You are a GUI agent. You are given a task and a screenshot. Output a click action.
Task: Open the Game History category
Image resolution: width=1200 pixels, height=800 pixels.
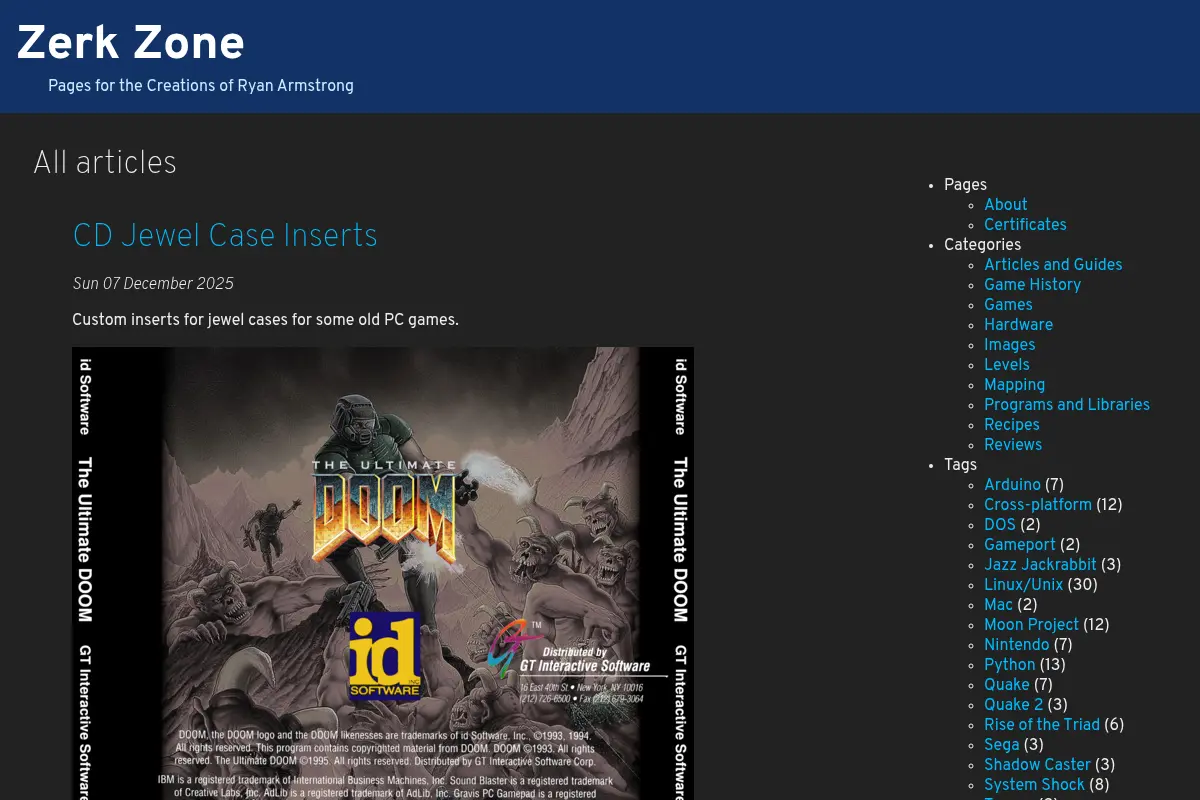point(1032,285)
